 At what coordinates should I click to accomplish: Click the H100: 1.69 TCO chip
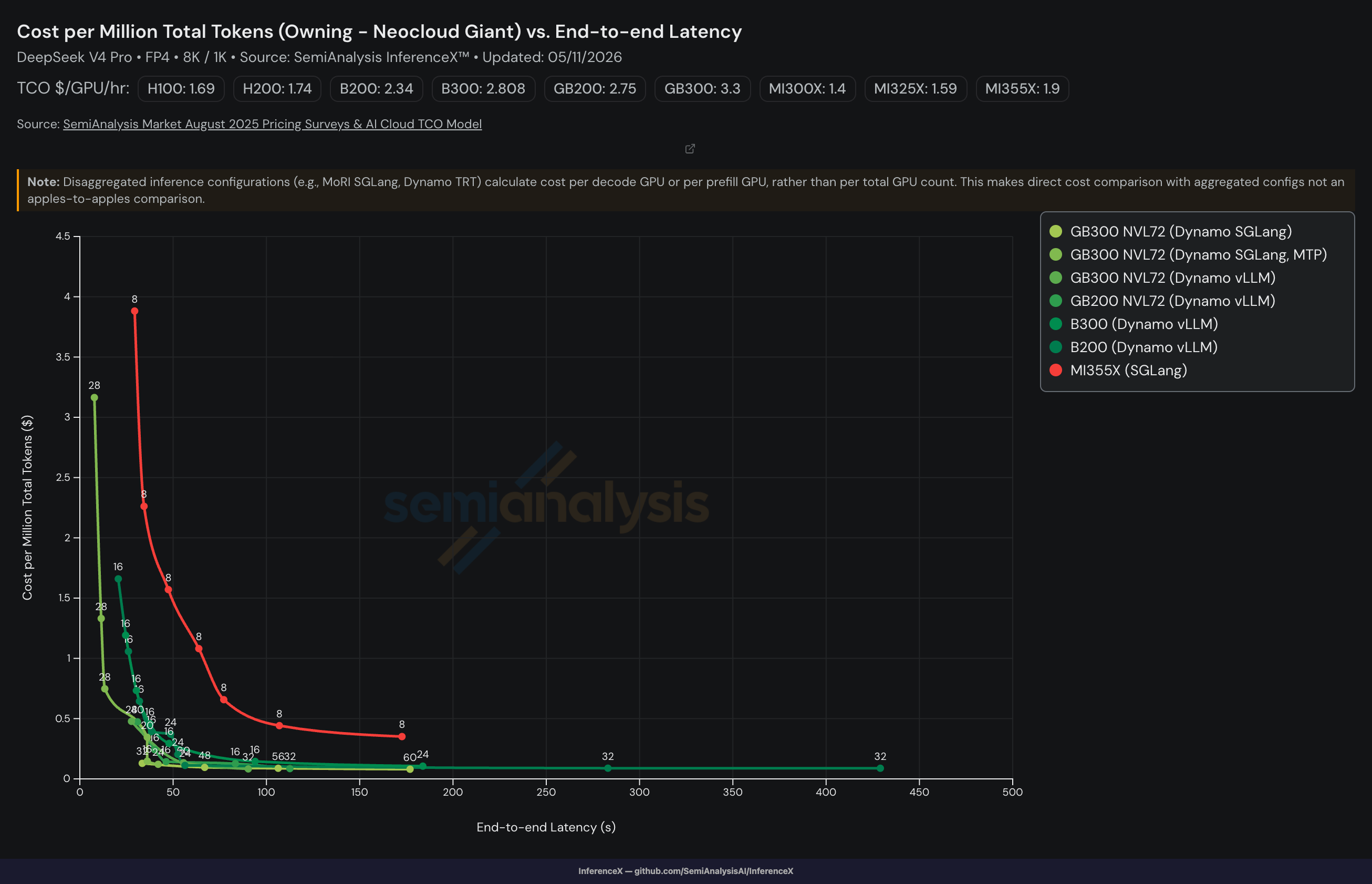[181, 88]
